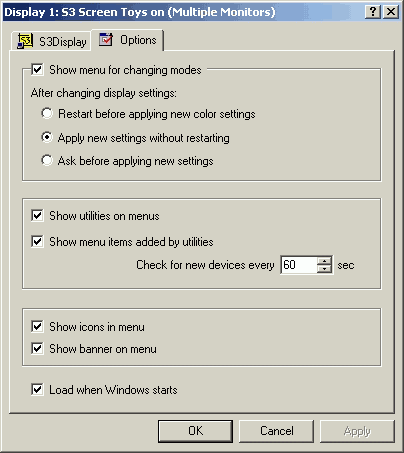Image resolution: width=404 pixels, height=453 pixels.
Task: Click the S3Display tab icon
Action: [x=25, y=41]
